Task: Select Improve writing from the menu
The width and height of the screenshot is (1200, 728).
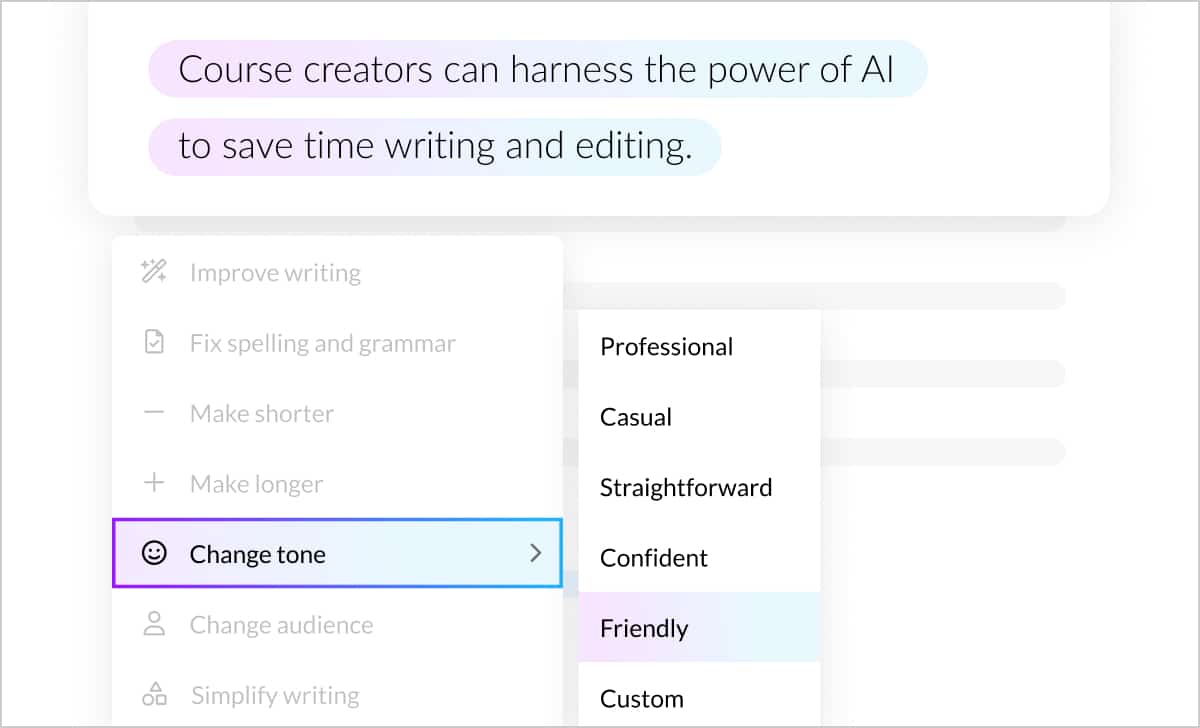Action: [275, 272]
